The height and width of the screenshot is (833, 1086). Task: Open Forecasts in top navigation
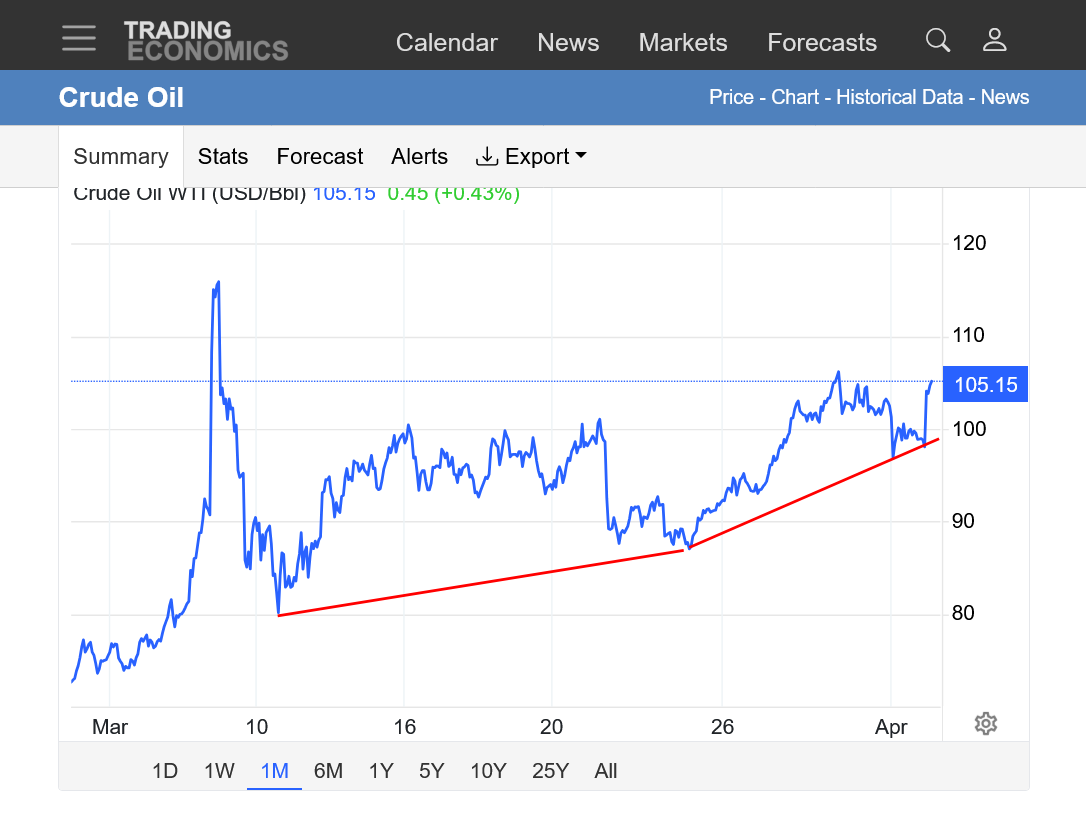tap(822, 43)
